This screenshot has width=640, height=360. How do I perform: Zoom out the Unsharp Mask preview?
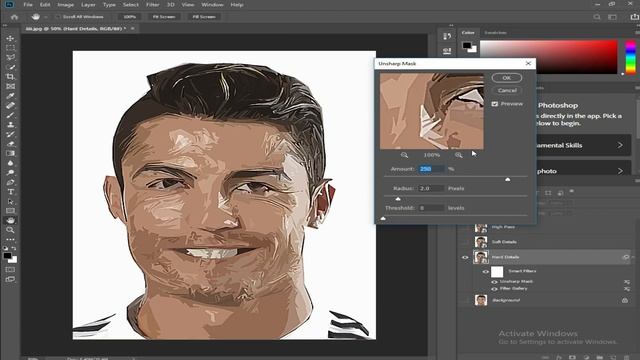pyautogui.click(x=404, y=155)
